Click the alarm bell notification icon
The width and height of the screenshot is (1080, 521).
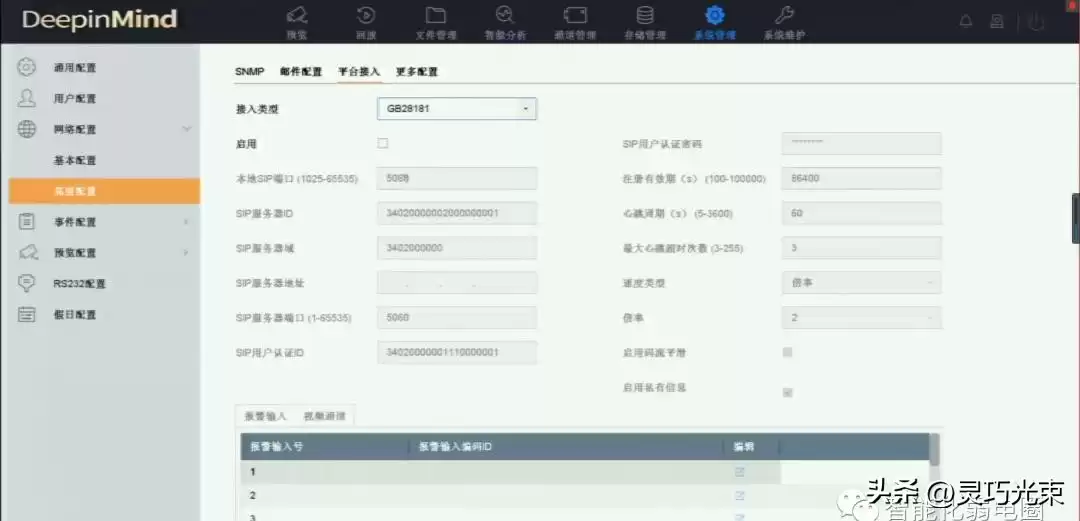click(966, 21)
